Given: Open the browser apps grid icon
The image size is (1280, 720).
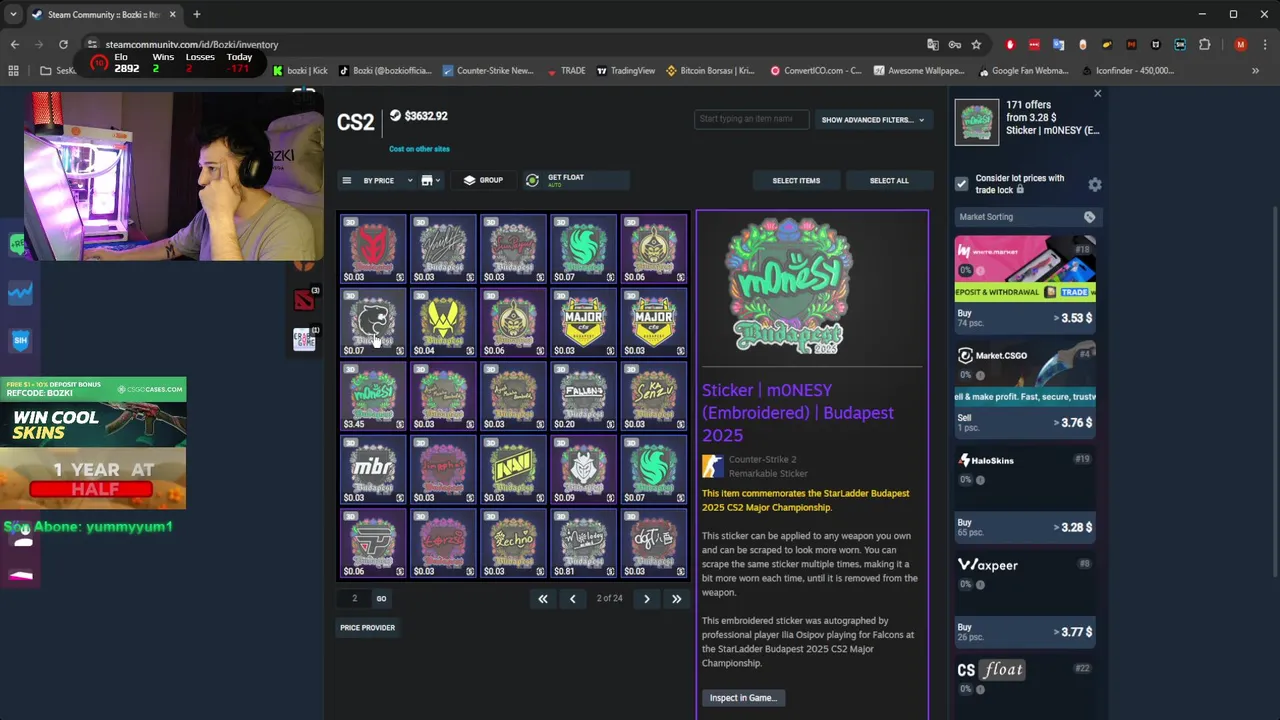Looking at the screenshot, I should tap(13, 71).
